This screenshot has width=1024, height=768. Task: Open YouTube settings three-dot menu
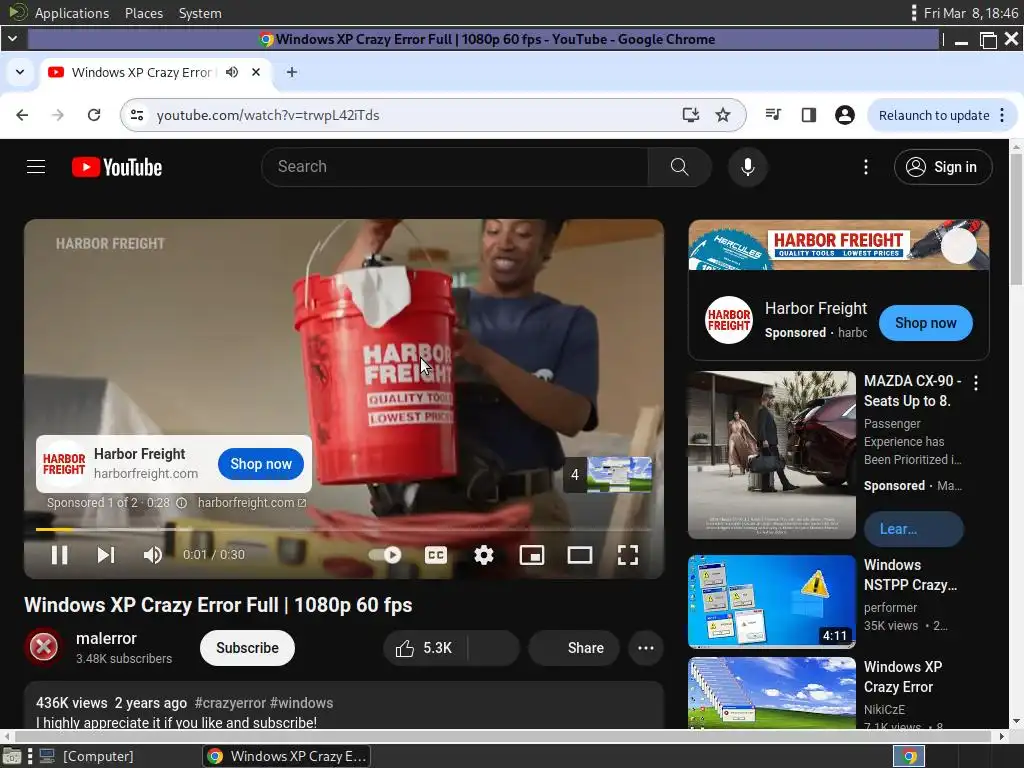(x=866, y=167)
